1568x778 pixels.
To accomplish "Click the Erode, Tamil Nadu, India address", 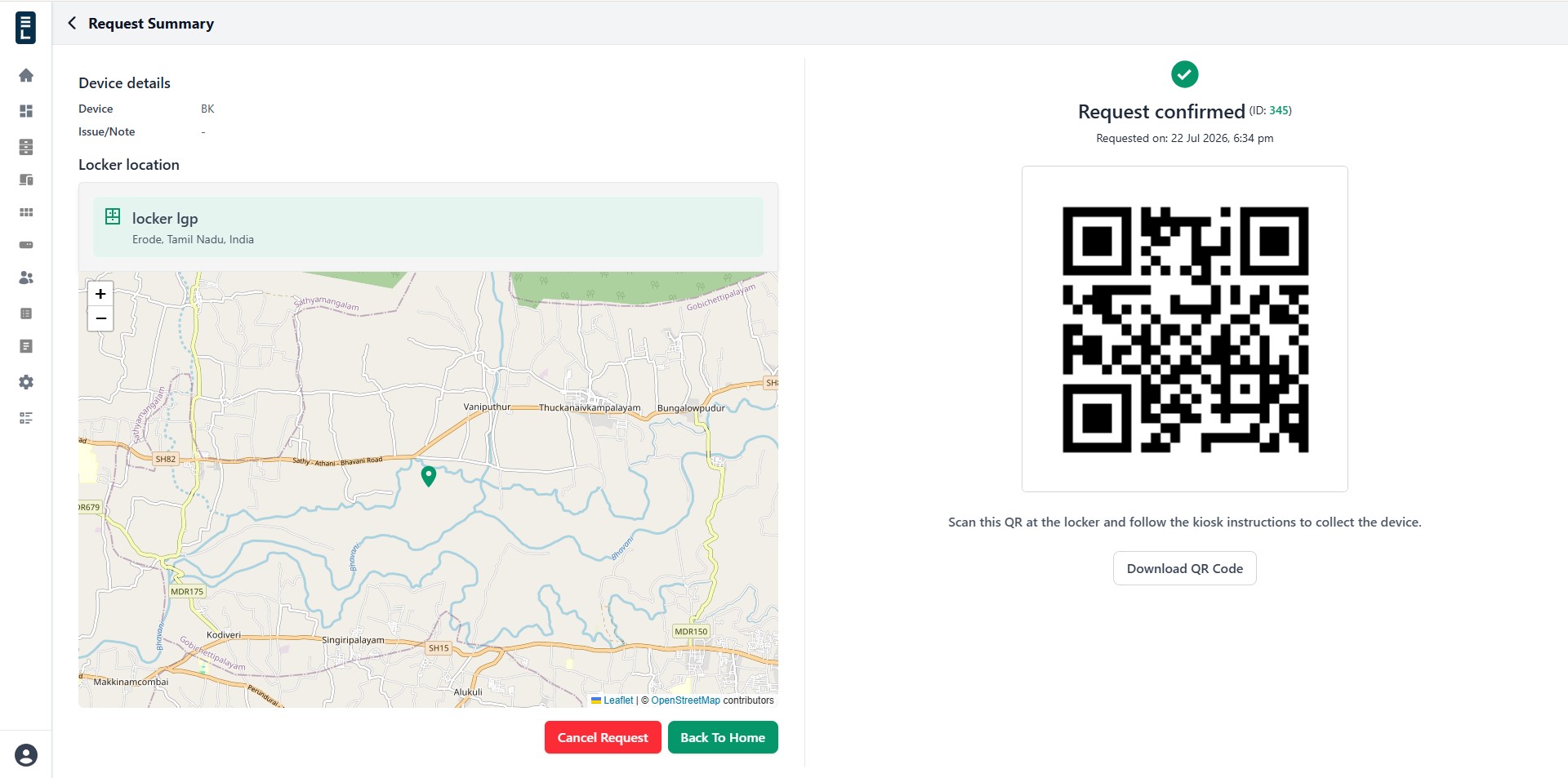I will click(193, 239).
